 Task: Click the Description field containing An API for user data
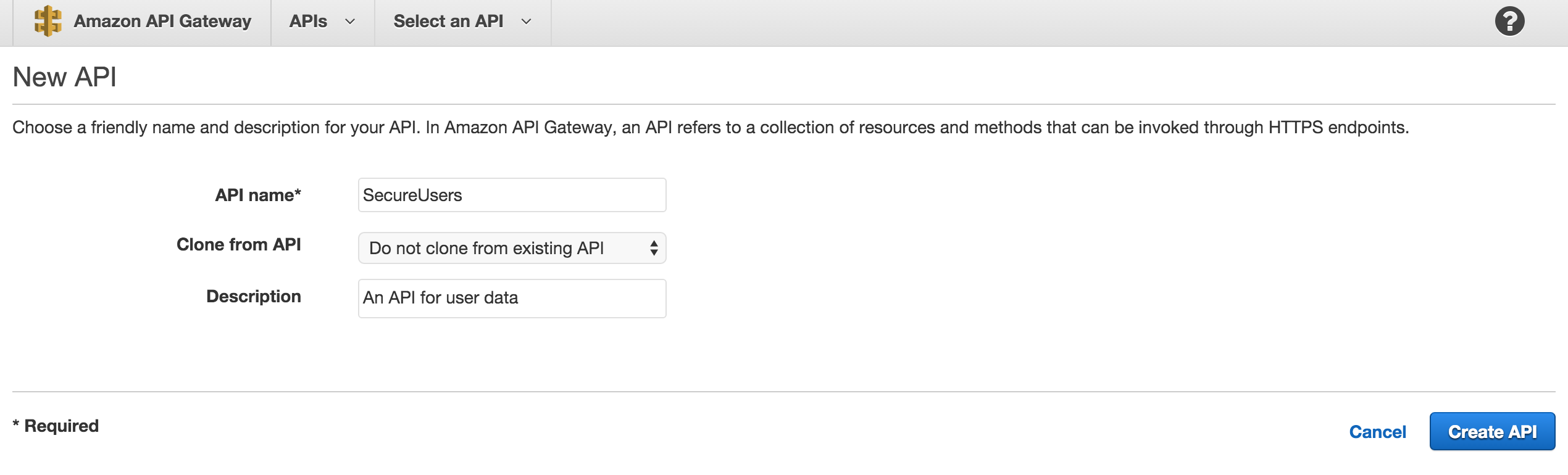tap(511, 298)
